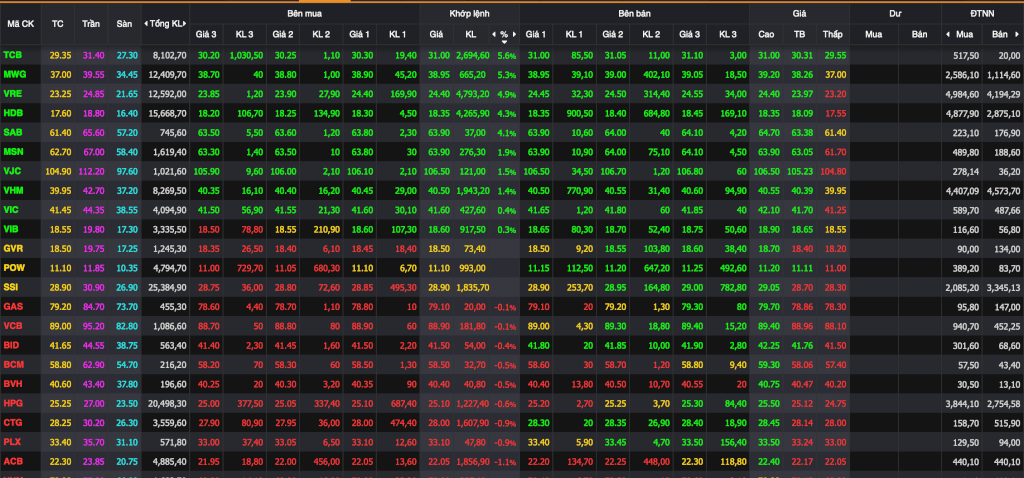Click VJC ceiling price 112.20
This screenshot has height=478, width=1024.
pos(91,172)
